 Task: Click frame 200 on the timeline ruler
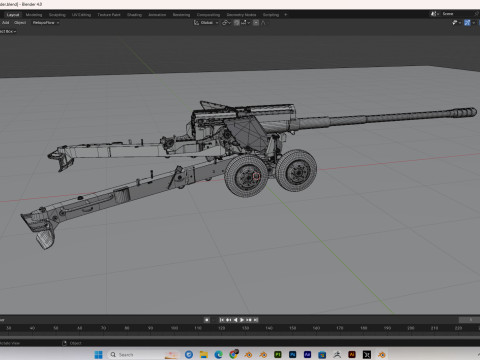pyautogui.click(x=411, y=328)
